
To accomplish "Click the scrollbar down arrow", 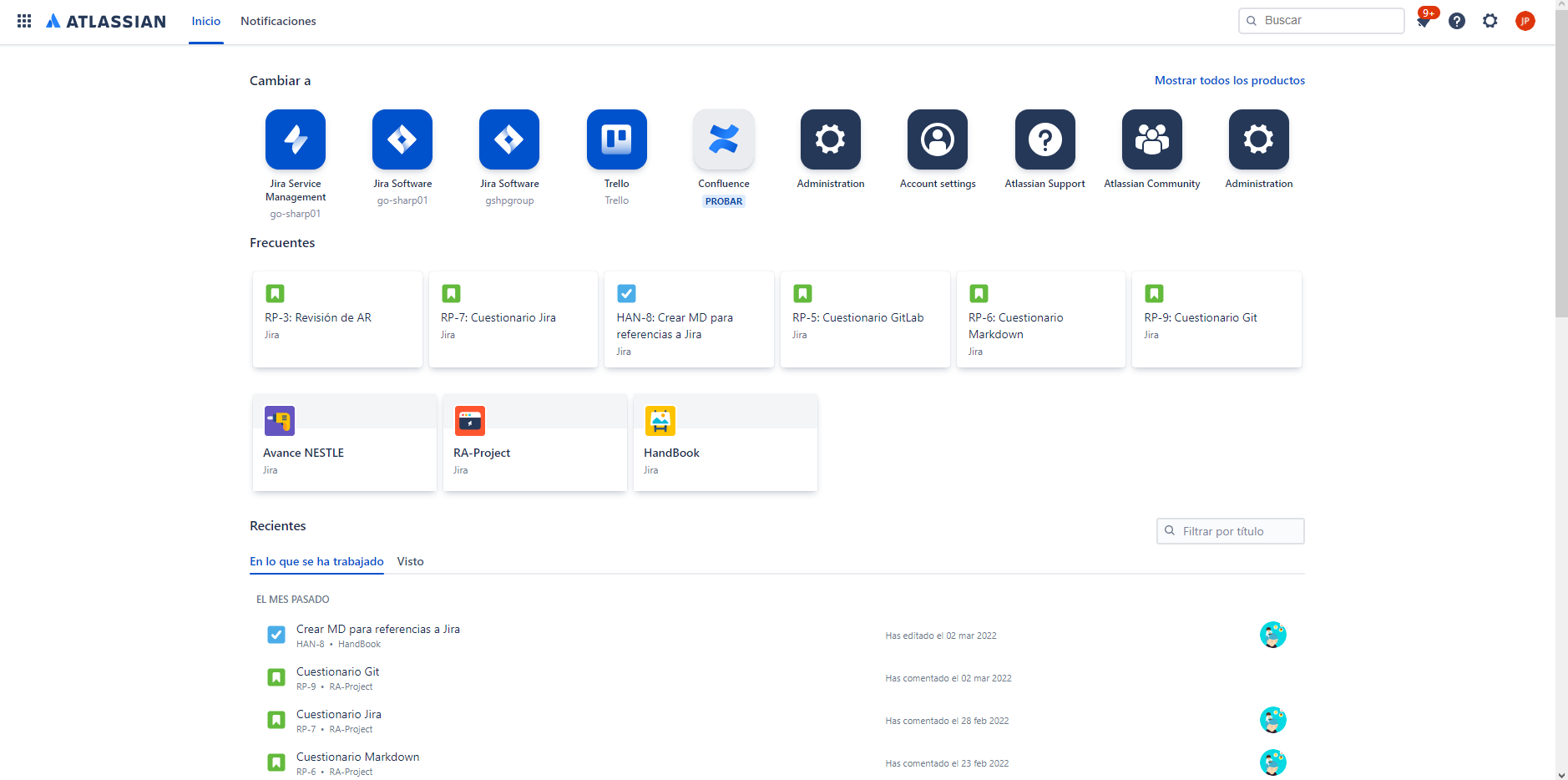I will 1561,774.
